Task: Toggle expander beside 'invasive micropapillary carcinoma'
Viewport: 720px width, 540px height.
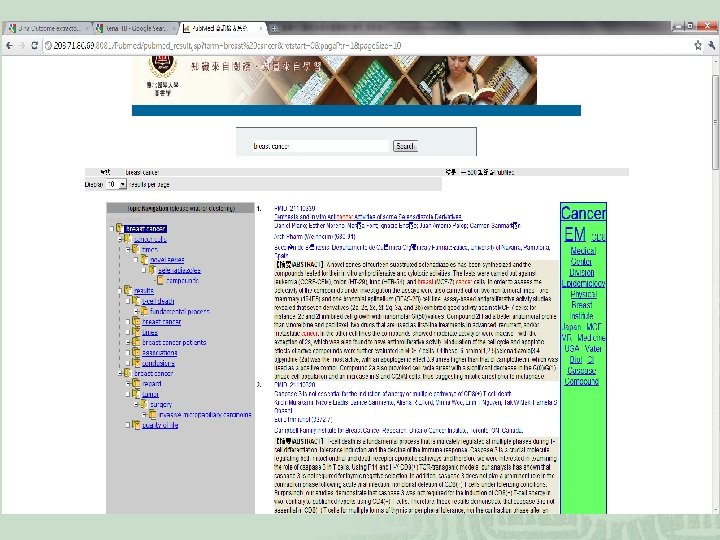Action: click(144, 415)
